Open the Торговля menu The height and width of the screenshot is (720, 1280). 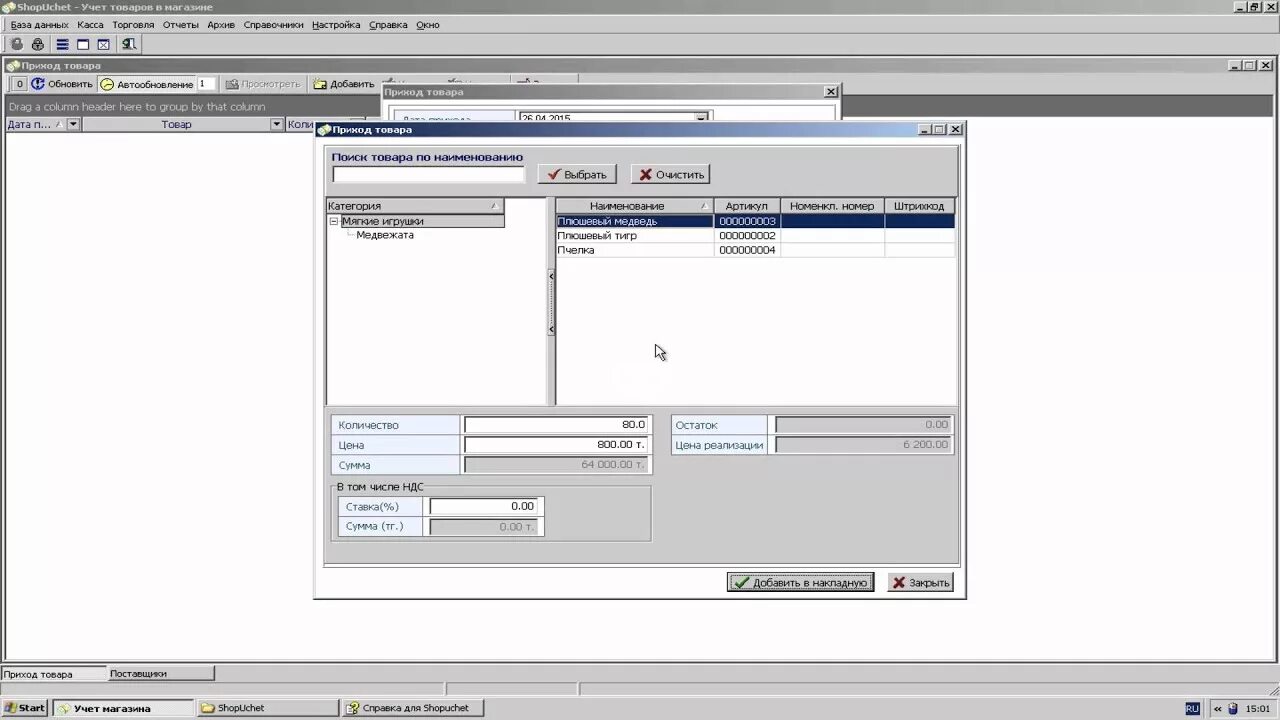133,25
